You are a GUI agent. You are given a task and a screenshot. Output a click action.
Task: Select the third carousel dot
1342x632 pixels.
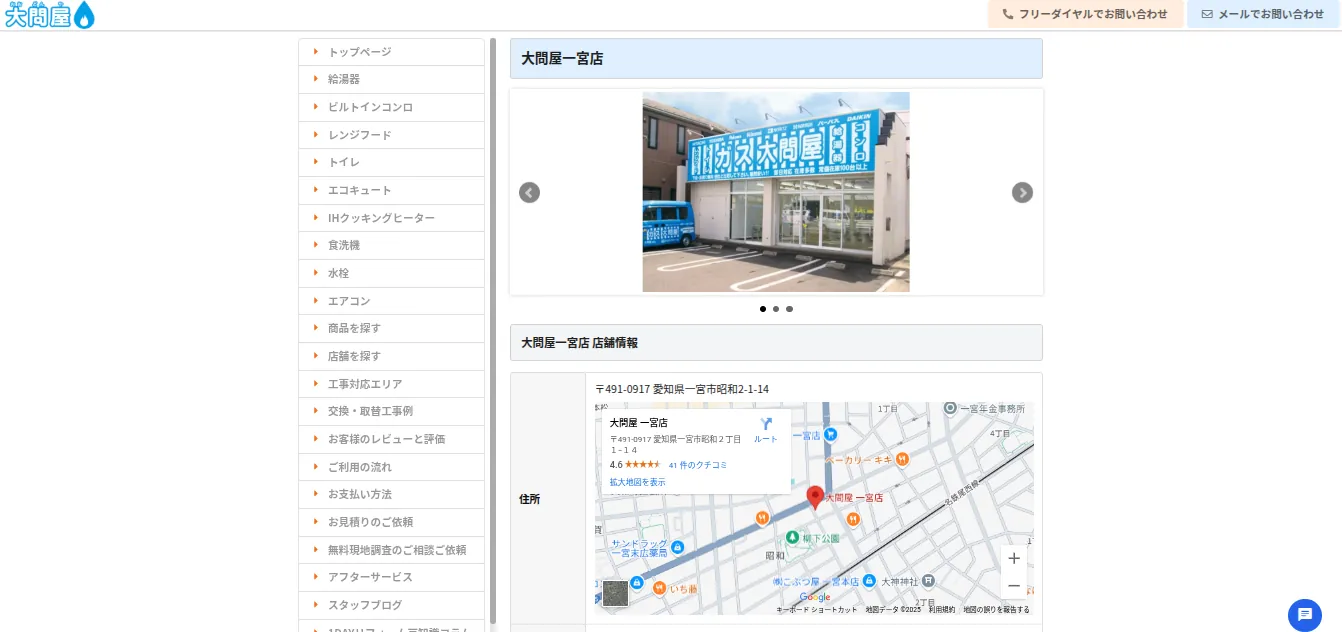click(789, 309)
